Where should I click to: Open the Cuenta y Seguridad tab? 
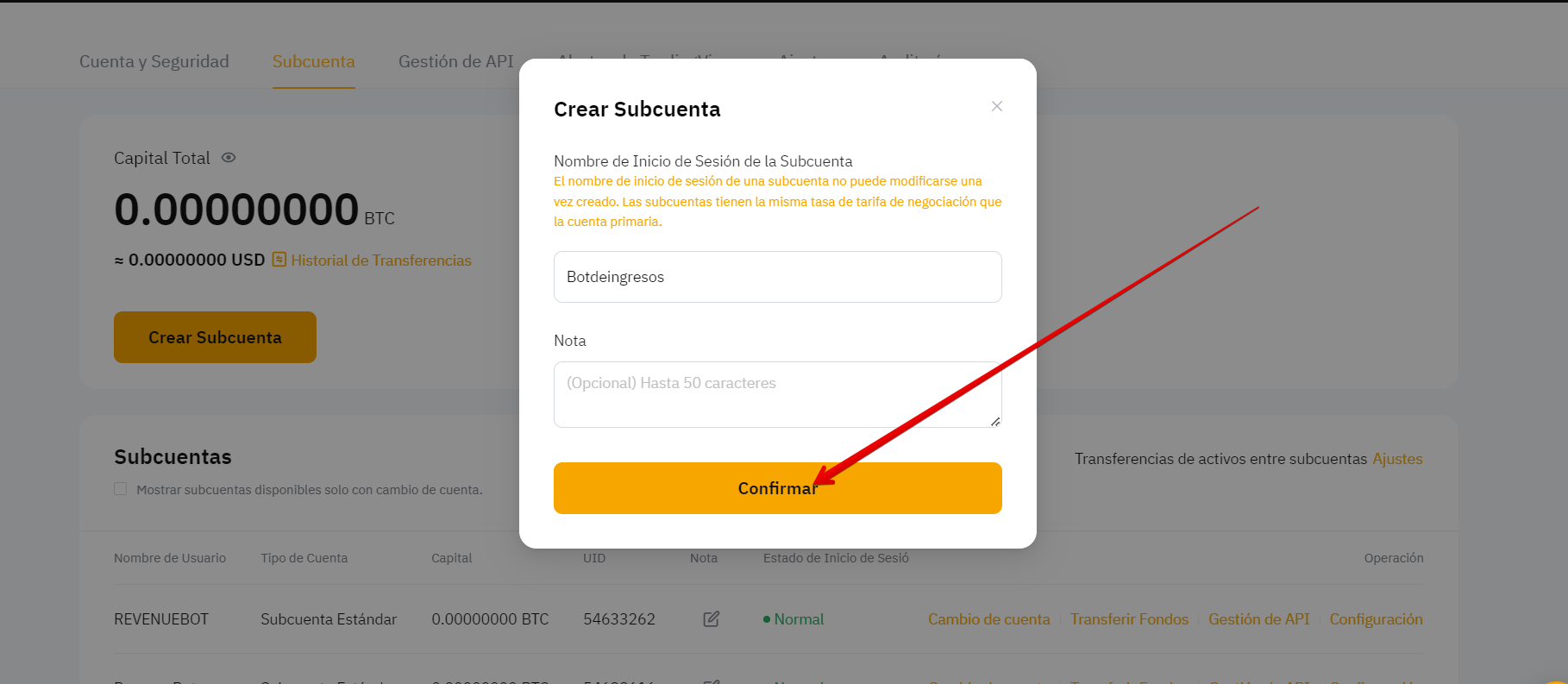[154, 61]
